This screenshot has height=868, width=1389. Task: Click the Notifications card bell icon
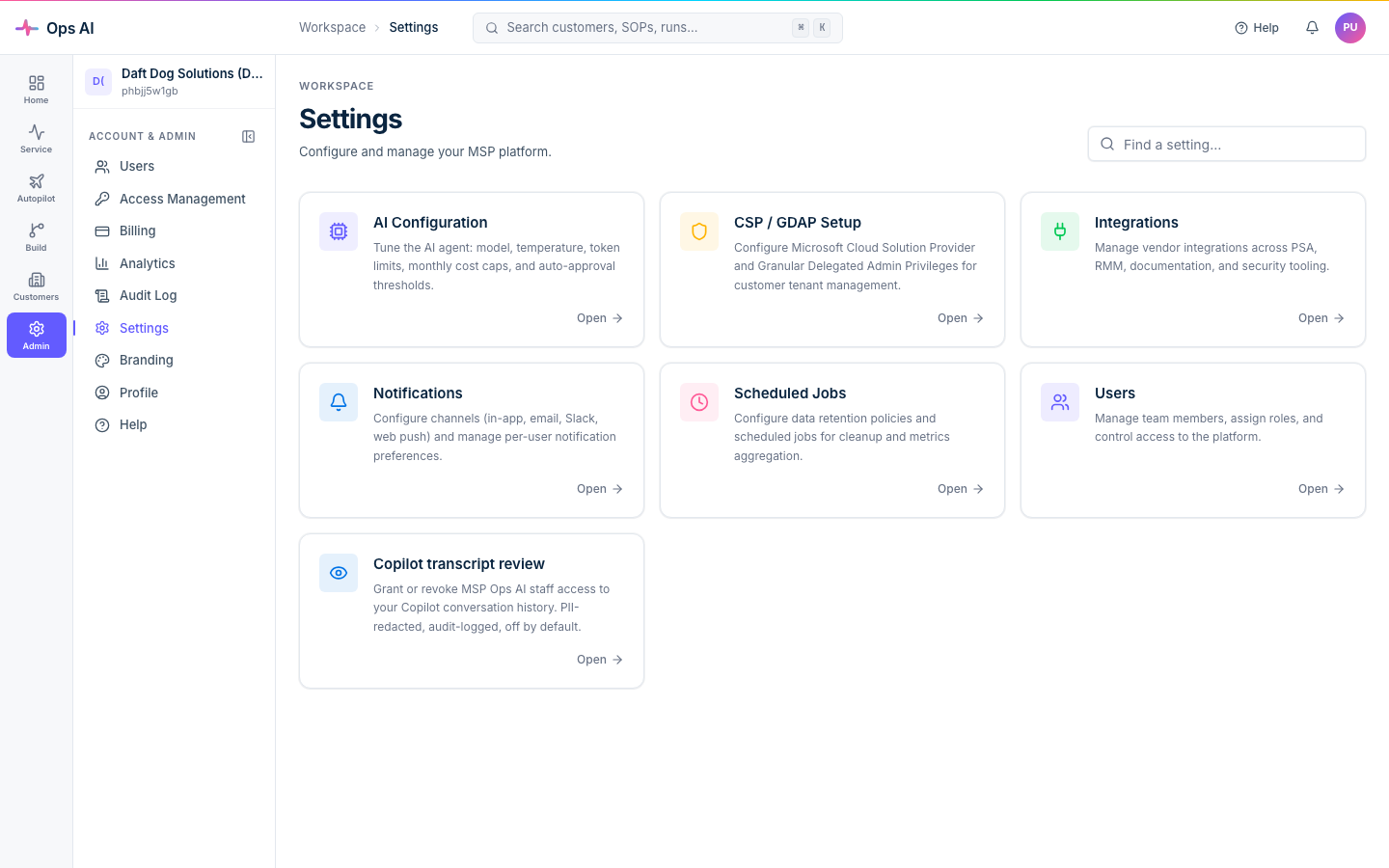339,402
